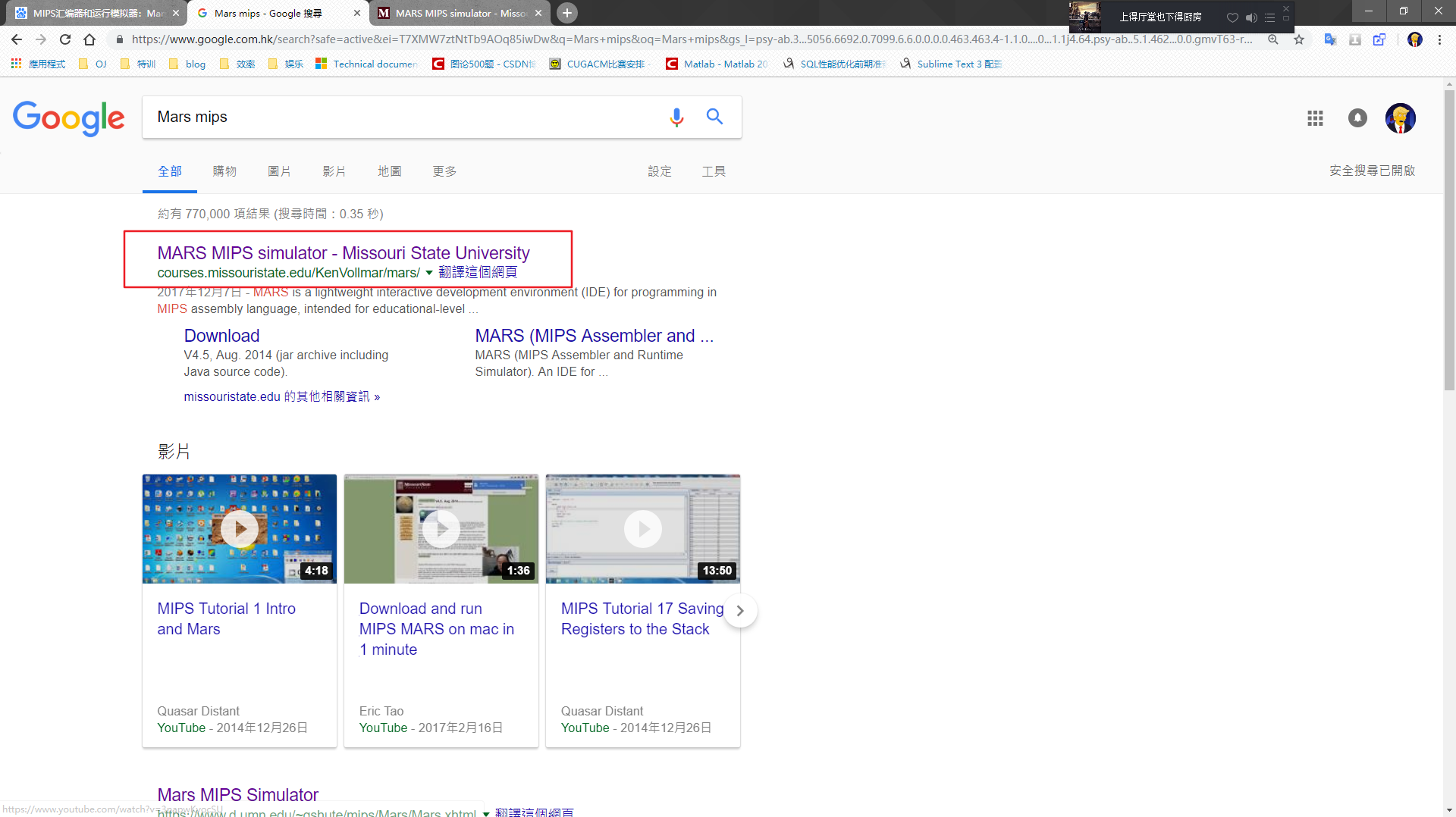
Task: Open the 效率 bookmark folder
Action: (x=237, y=64)
